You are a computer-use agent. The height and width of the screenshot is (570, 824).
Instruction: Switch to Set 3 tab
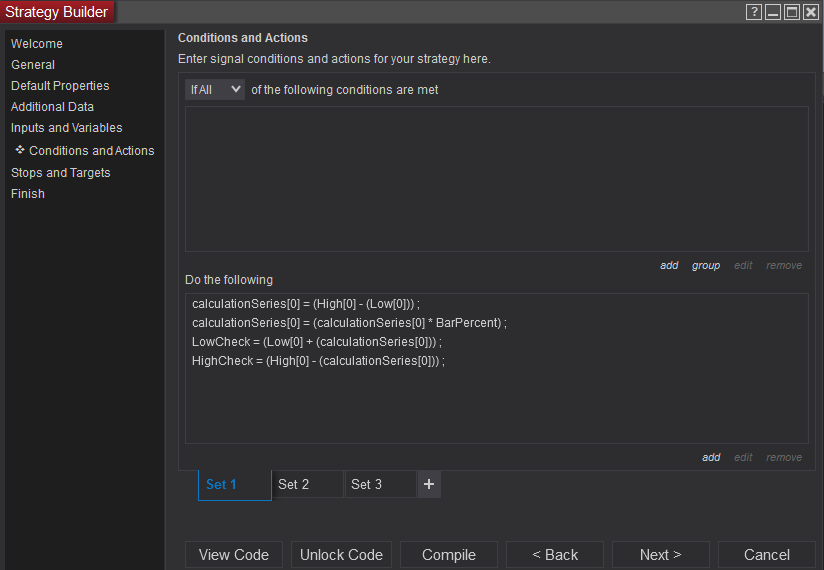380,484
